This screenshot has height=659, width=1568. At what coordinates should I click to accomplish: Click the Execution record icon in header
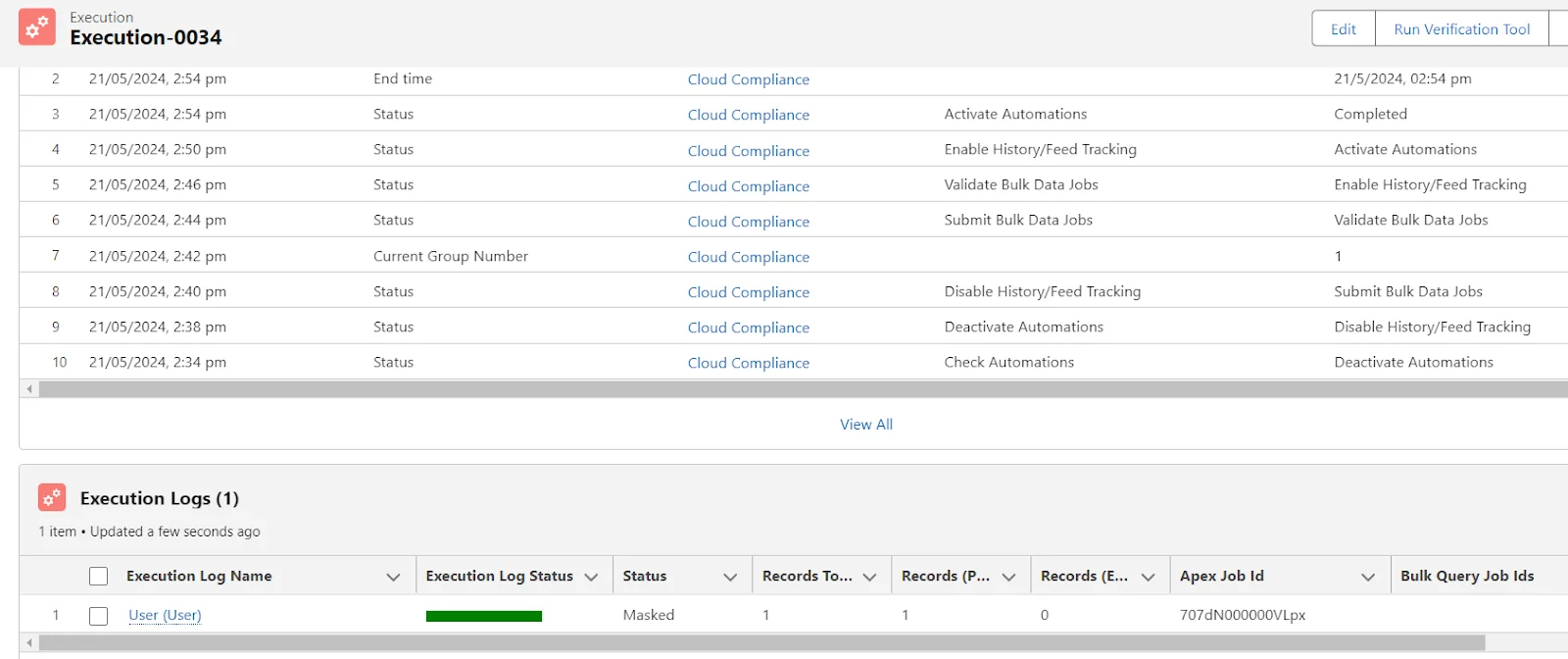point(37,27)
